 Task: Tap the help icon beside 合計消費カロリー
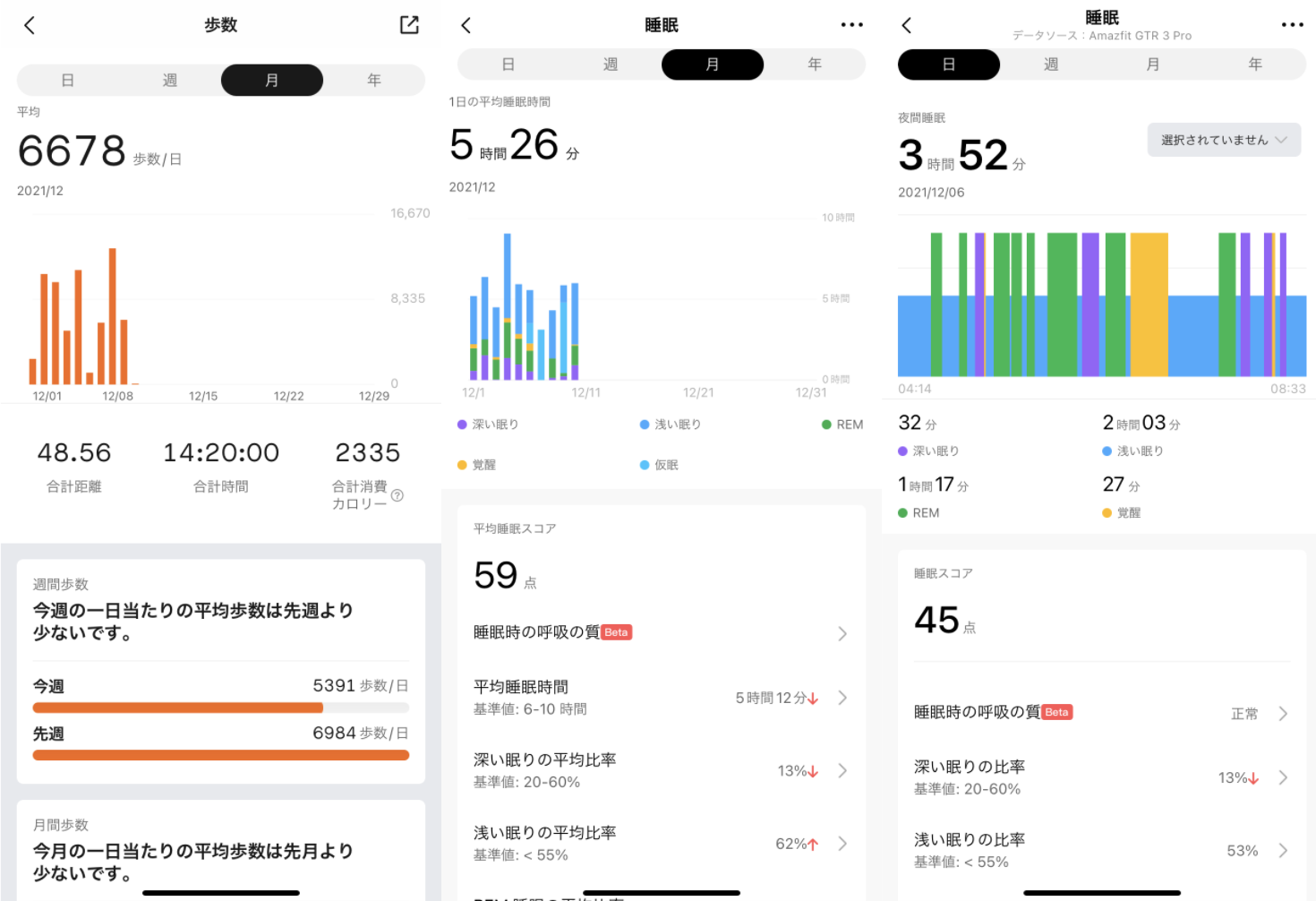(x=397, y=495)
